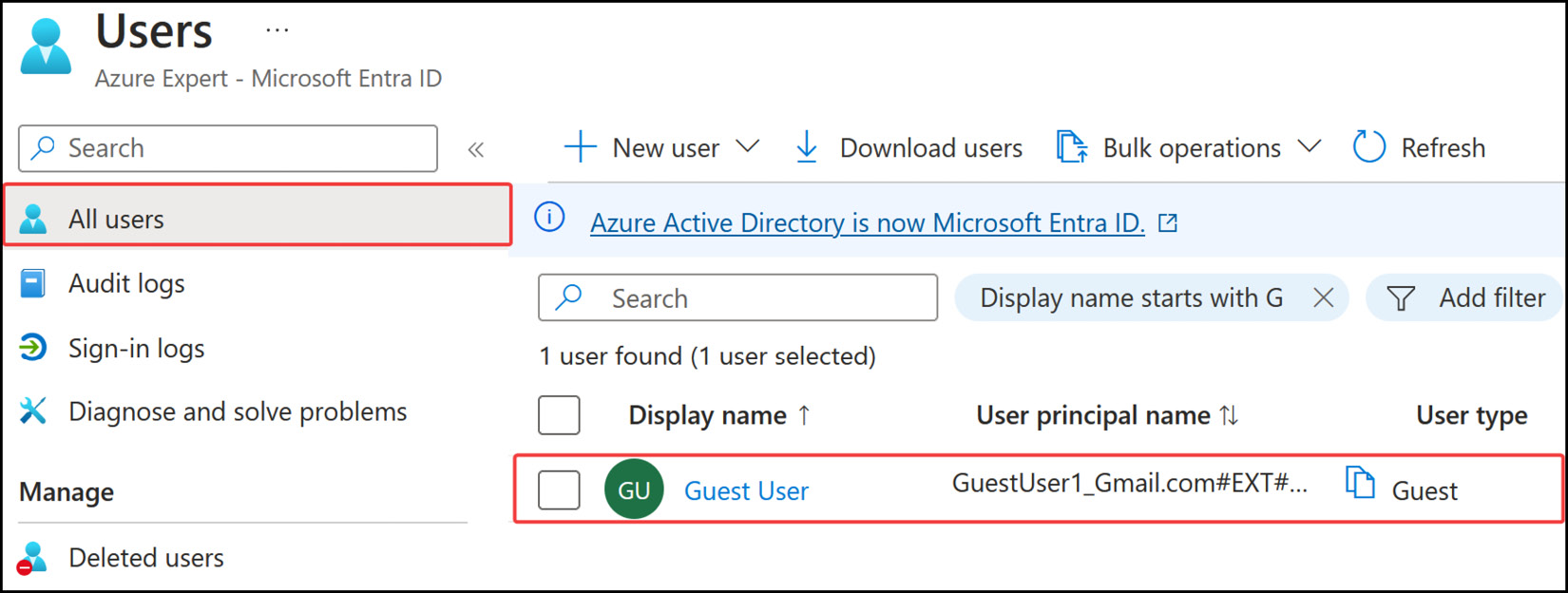The height and width of the screenshot is (593, 1568).
Task: Click the GU avatar circle
Action: [x=634, y=489]
